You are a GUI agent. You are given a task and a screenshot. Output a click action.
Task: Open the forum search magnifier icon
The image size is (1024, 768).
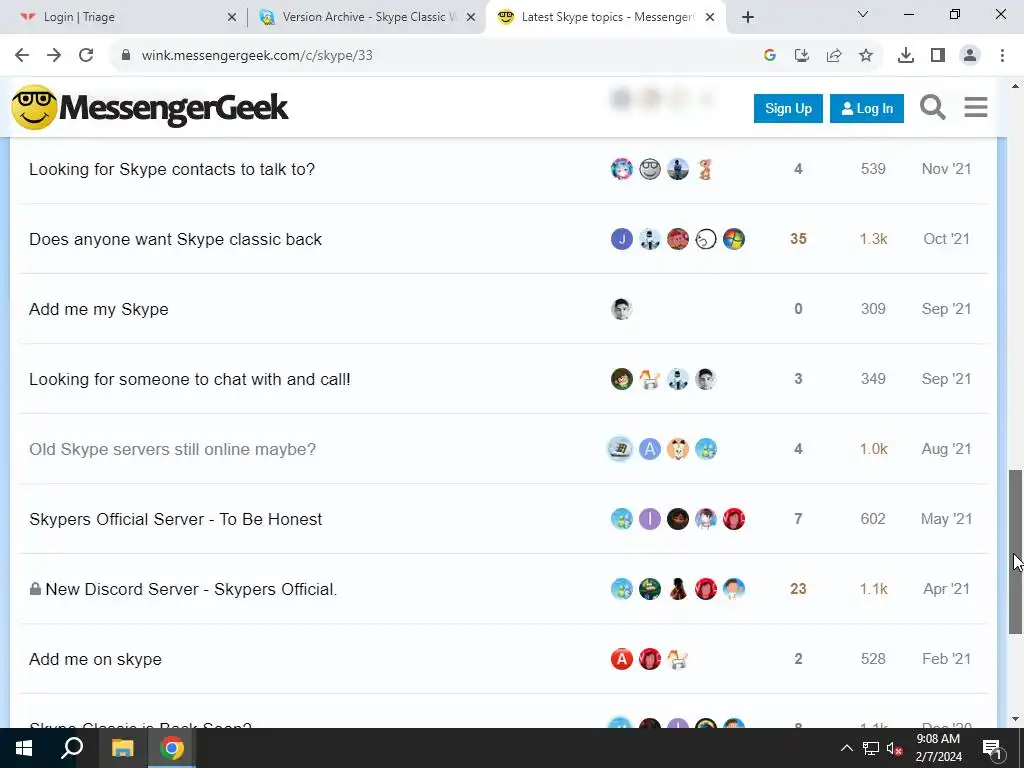coord(933,108)
